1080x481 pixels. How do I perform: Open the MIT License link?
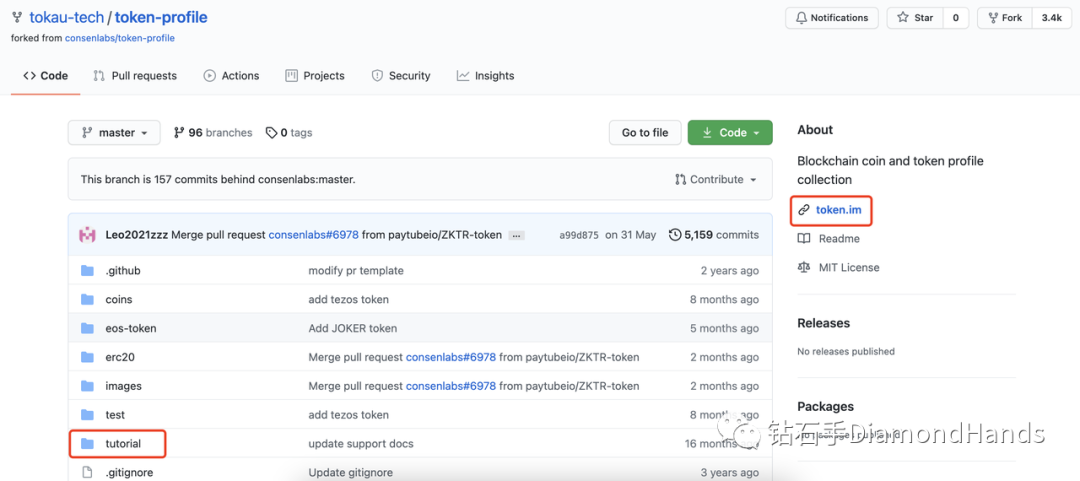coord(849,268)
